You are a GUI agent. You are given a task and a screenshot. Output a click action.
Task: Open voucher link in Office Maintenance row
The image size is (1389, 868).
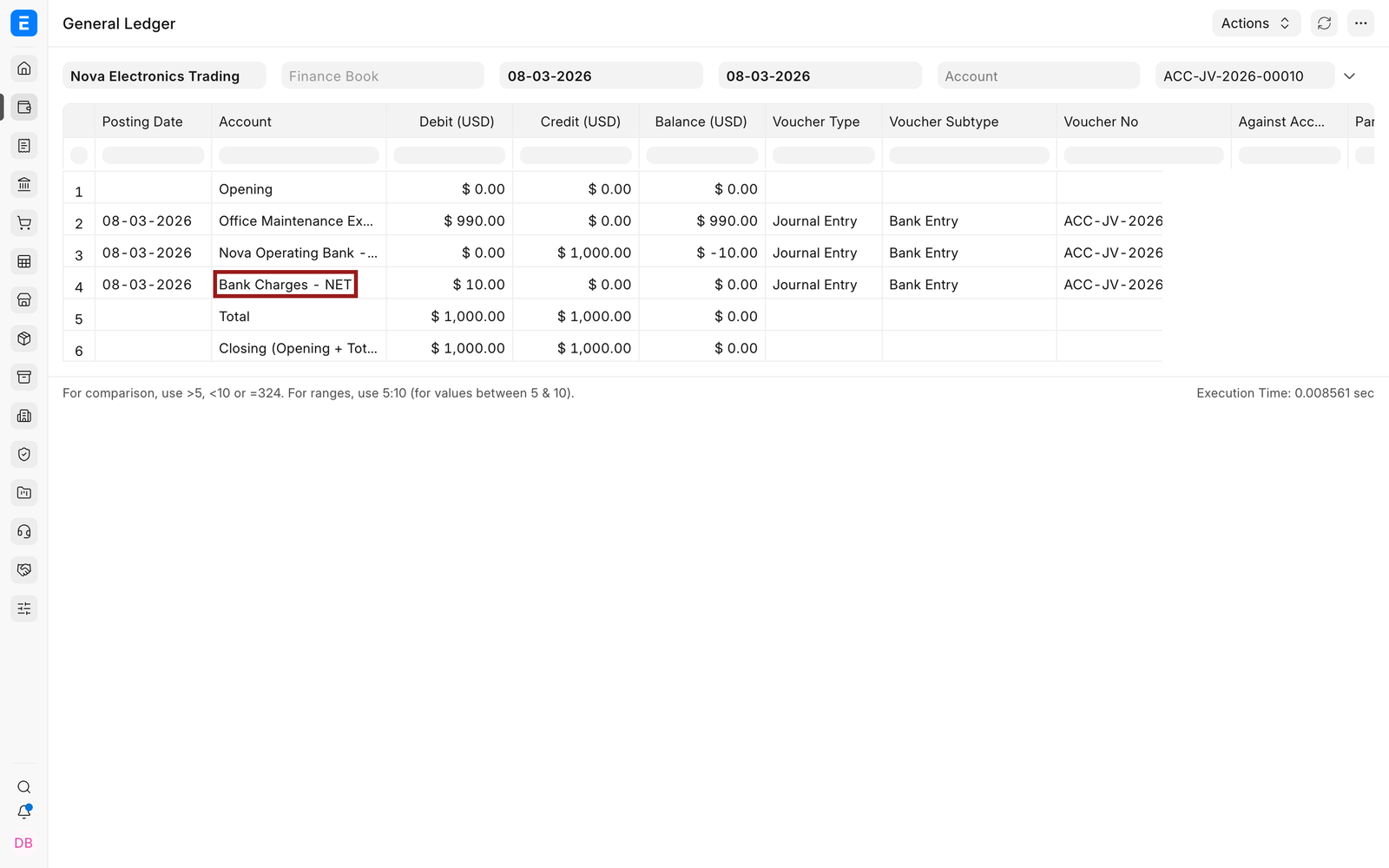click(1113, 220)
